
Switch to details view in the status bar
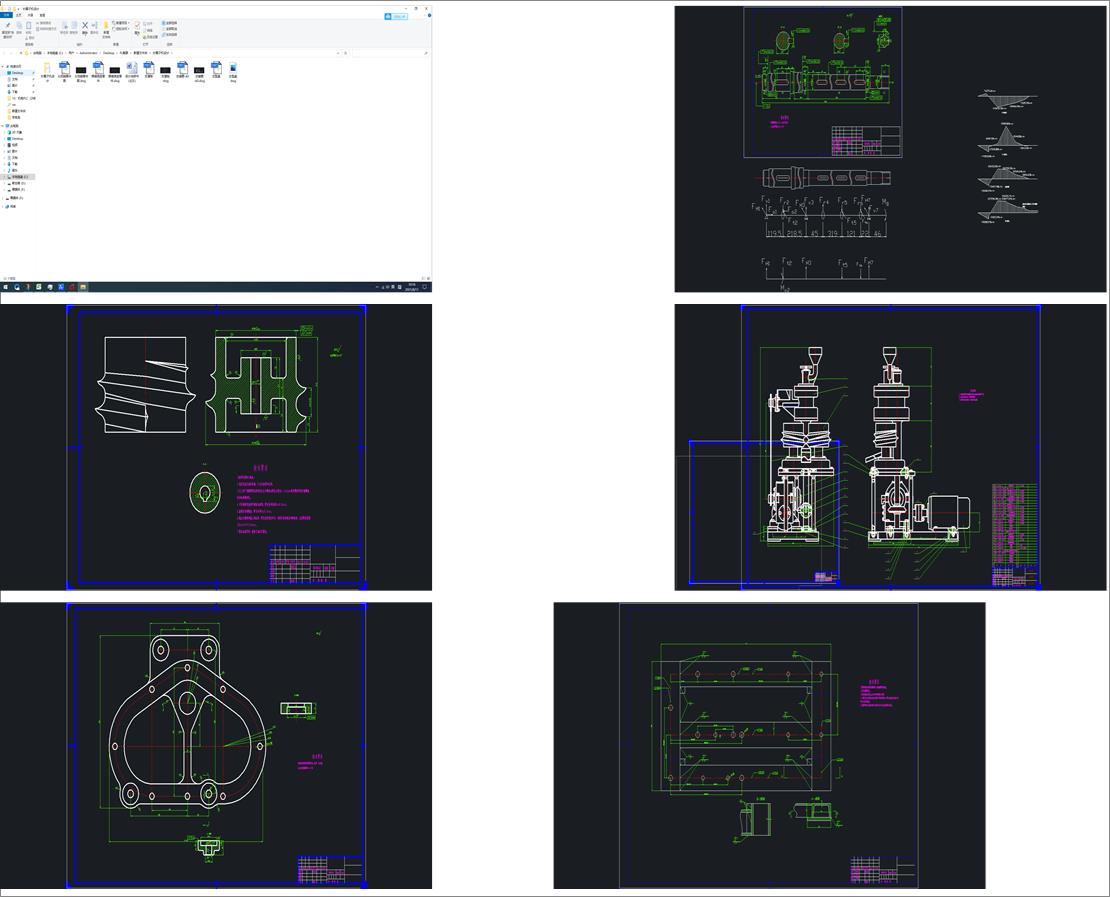point(425,278)
